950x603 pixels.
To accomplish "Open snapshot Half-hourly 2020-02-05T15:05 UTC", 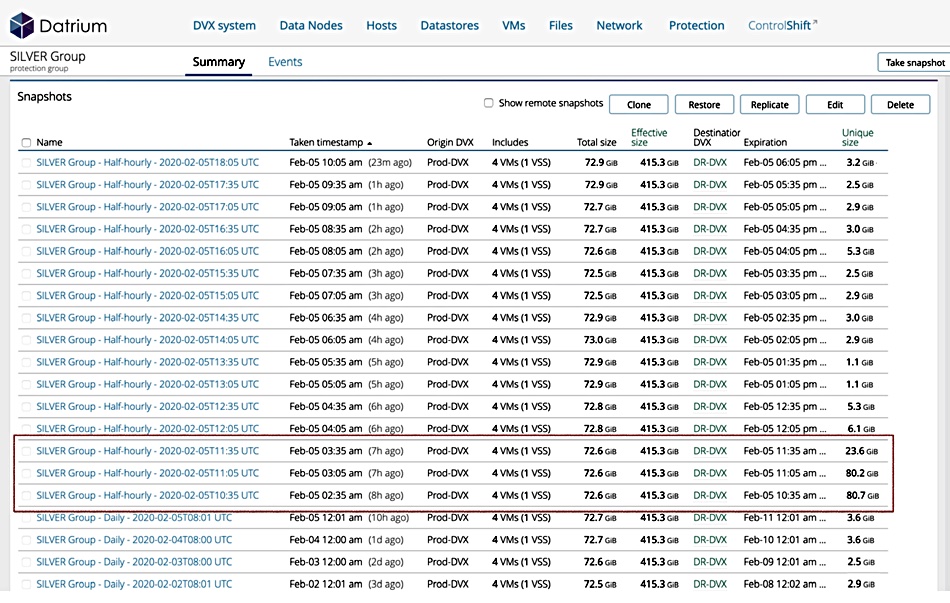I will pyautogui.click(x=147, y=296).
